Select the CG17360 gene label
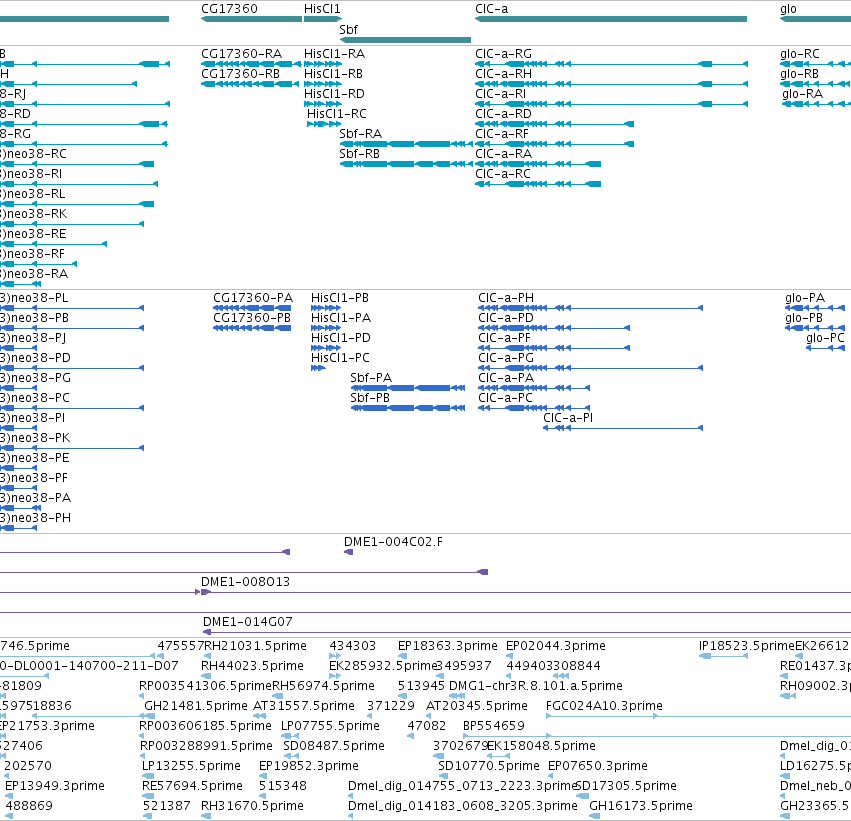The image size is (851, 821). (x=229, y=9)
